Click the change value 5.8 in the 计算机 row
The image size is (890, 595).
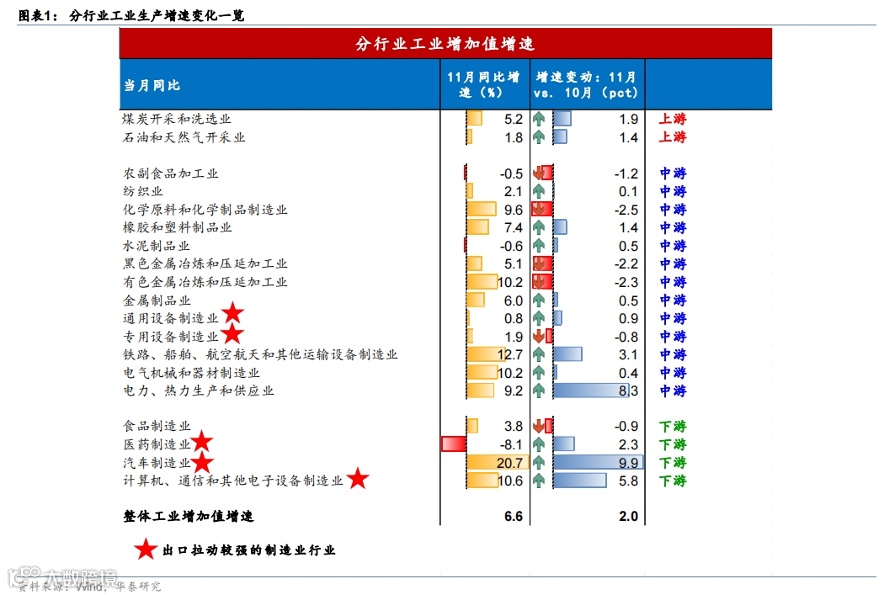coord(629,481)
